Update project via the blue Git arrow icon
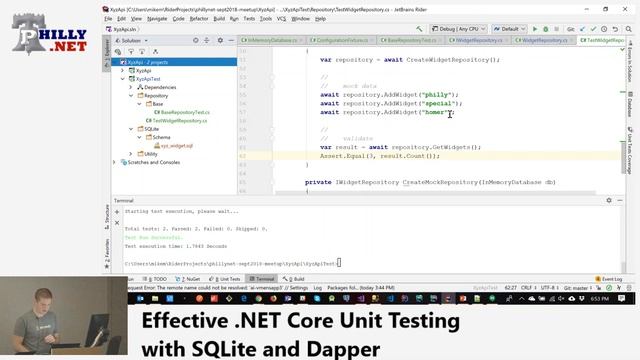 click(582, 29)
